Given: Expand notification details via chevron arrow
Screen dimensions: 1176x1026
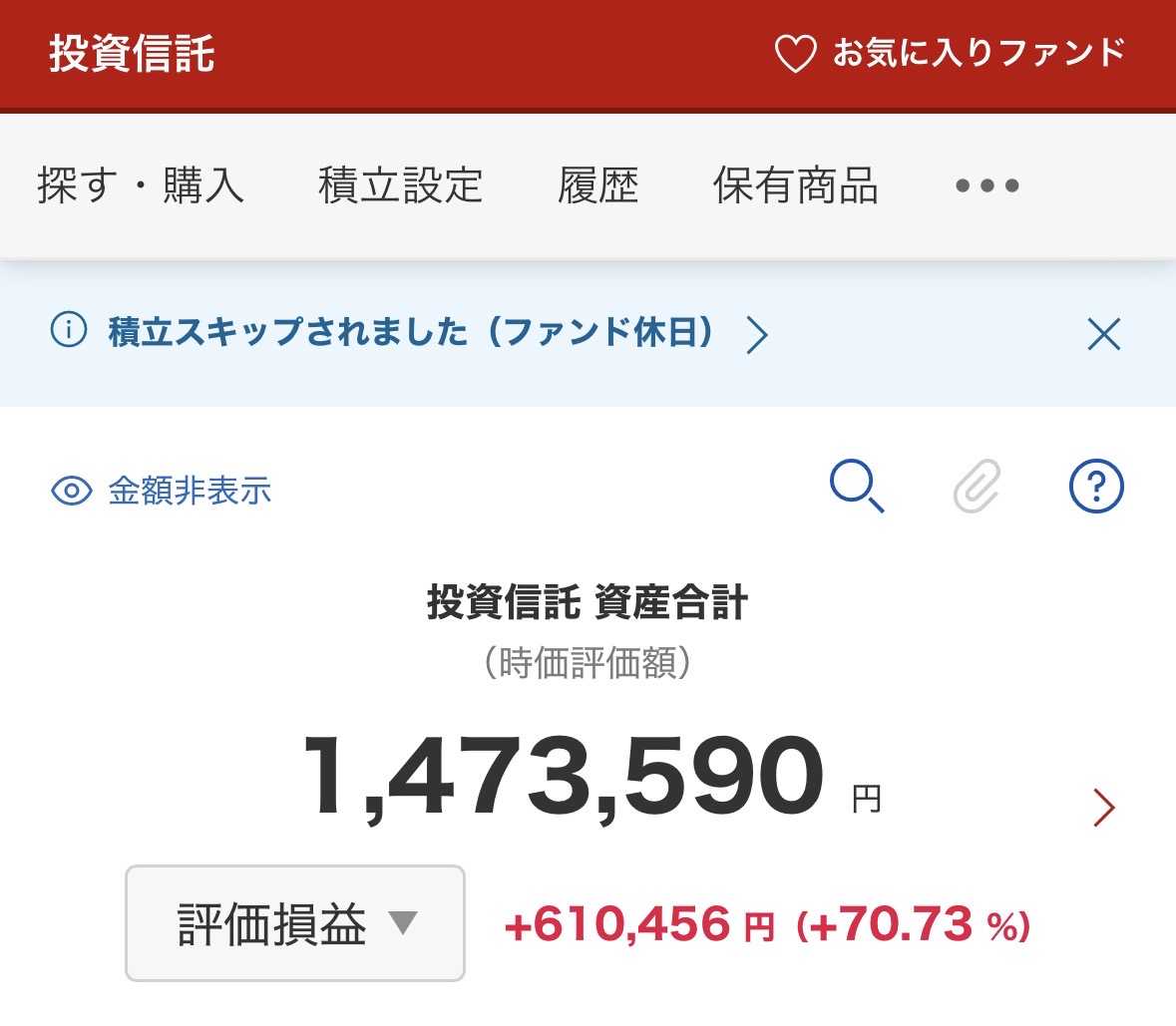Looking at the screenshot, I should (757, 334).
